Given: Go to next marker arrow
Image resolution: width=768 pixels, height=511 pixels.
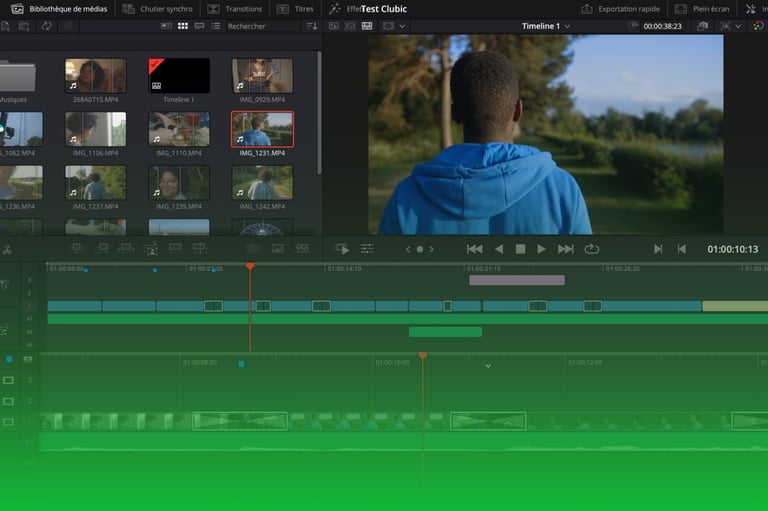Looking at the screenshot, I should pos(432,249).
